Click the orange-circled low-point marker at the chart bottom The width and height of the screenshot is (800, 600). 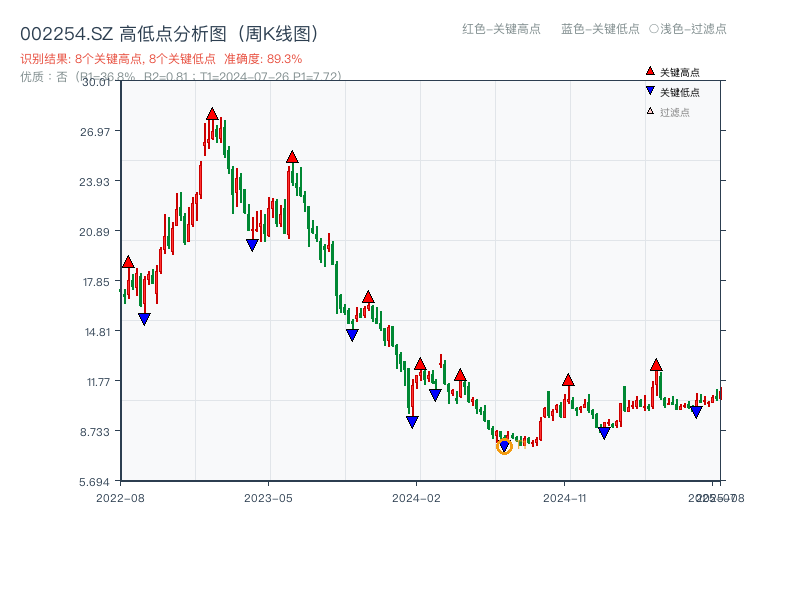tap(504, 445)
